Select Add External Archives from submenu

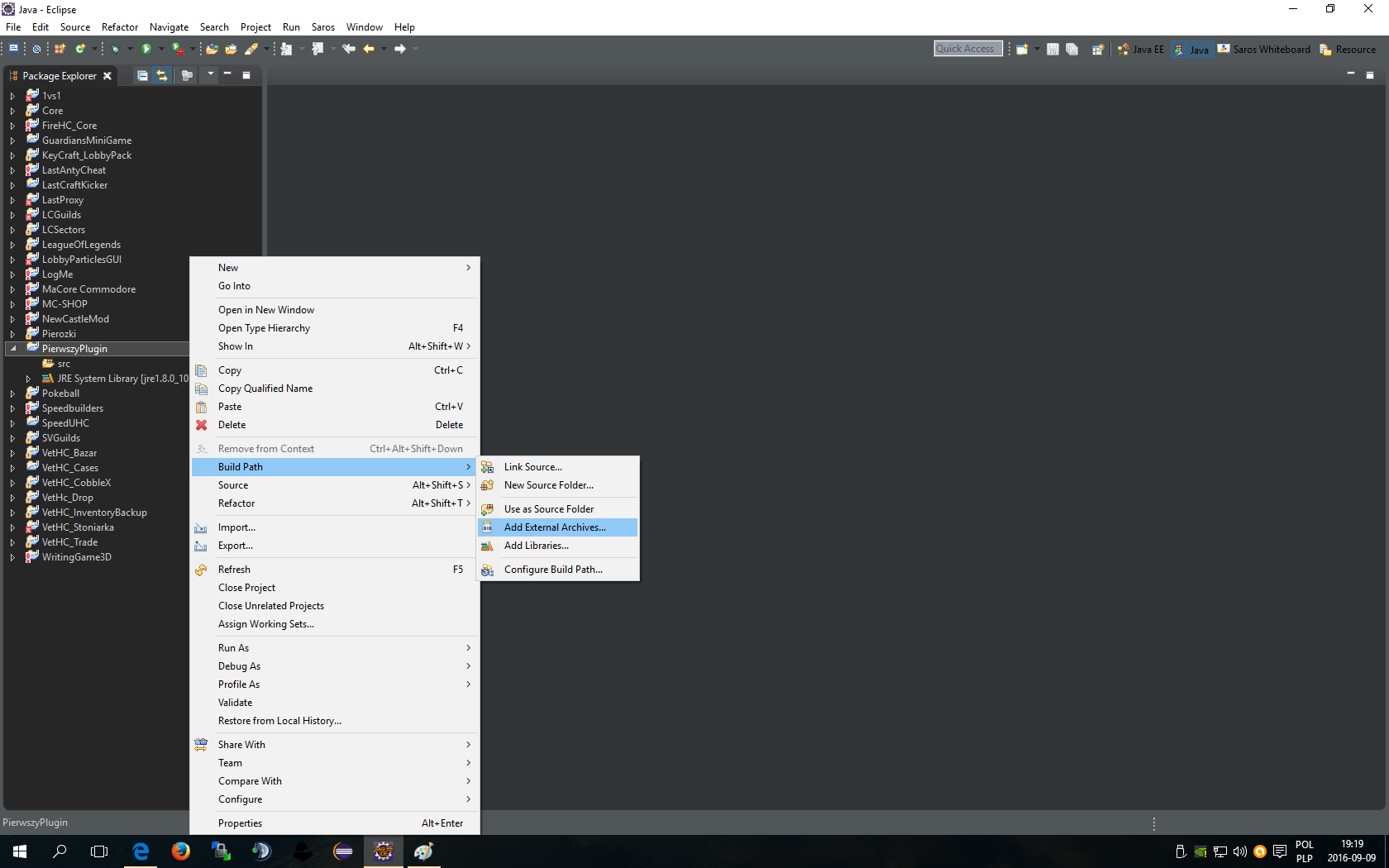coord(555,527)
